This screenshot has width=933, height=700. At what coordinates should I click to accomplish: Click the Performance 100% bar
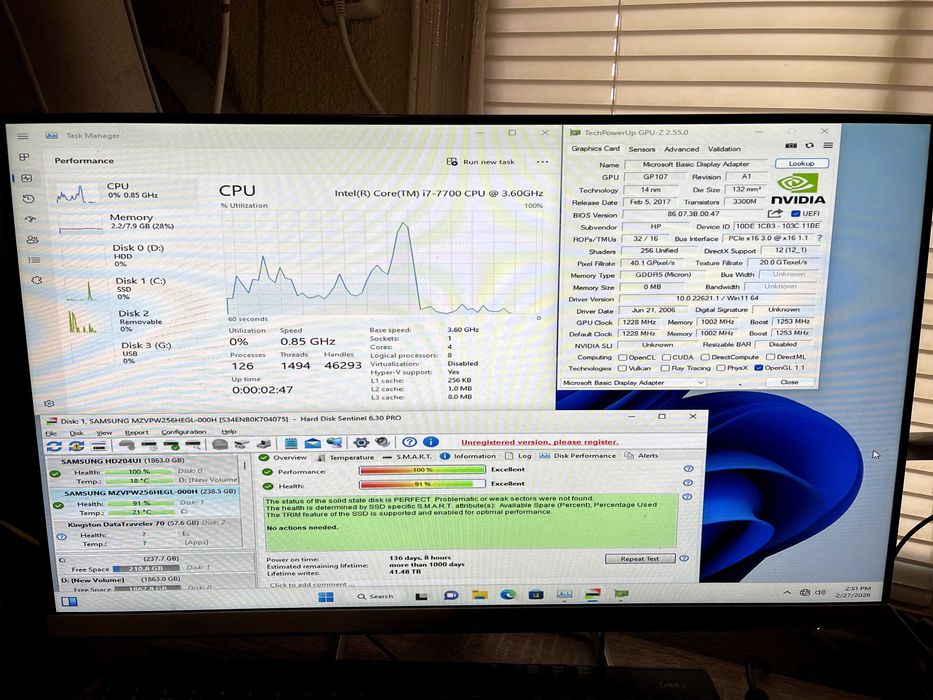coord(422,470)
